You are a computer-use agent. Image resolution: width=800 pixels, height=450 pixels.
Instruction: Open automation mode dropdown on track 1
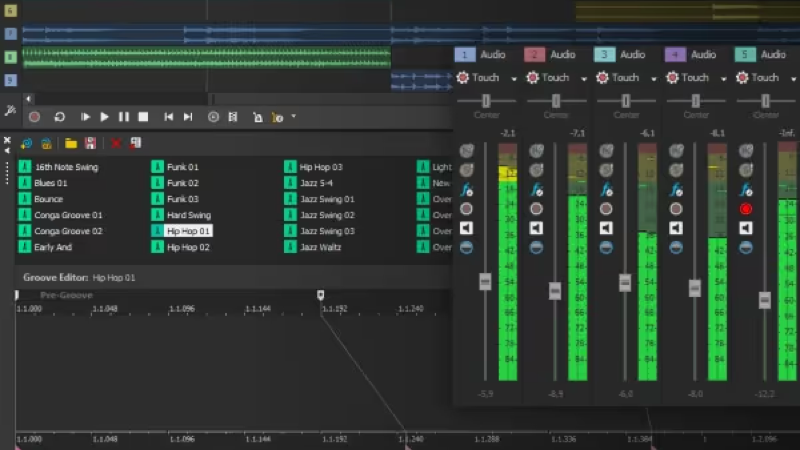(x=514, y=79)
